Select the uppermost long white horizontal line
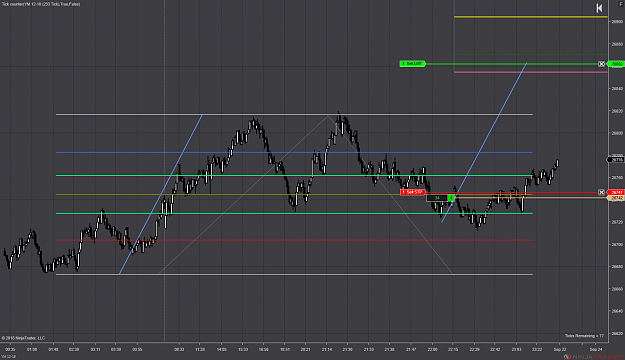 click(294, 114)
